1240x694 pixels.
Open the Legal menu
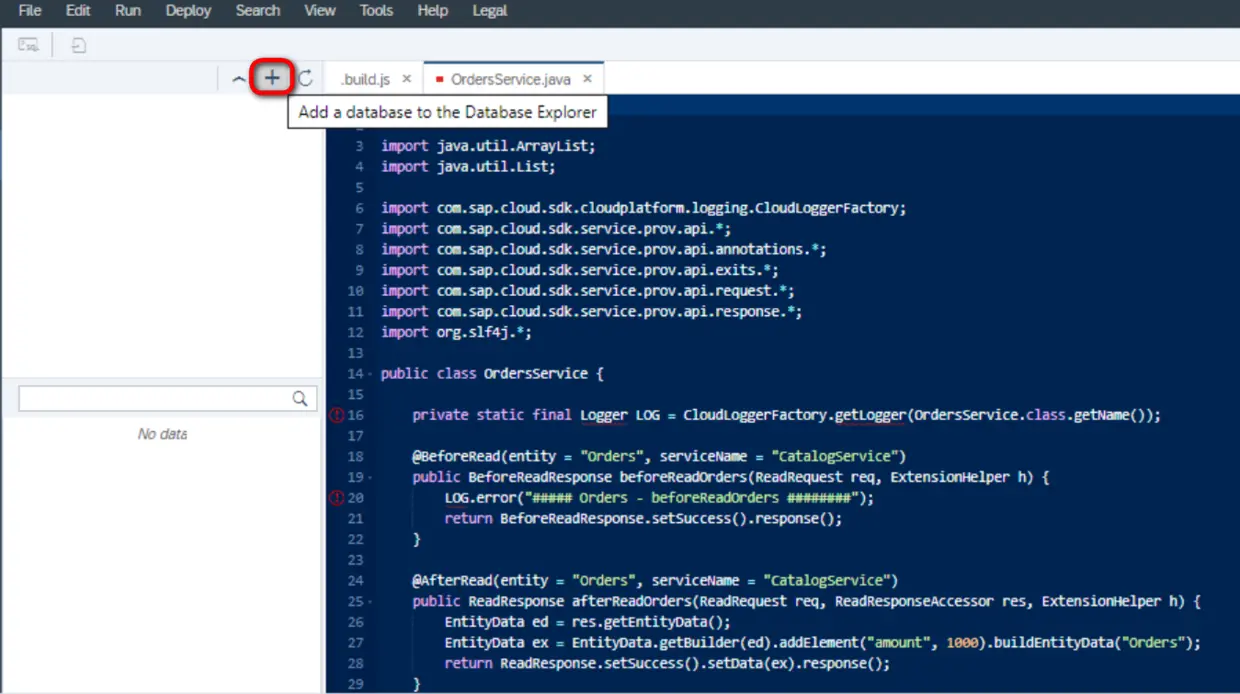point(489,11)
